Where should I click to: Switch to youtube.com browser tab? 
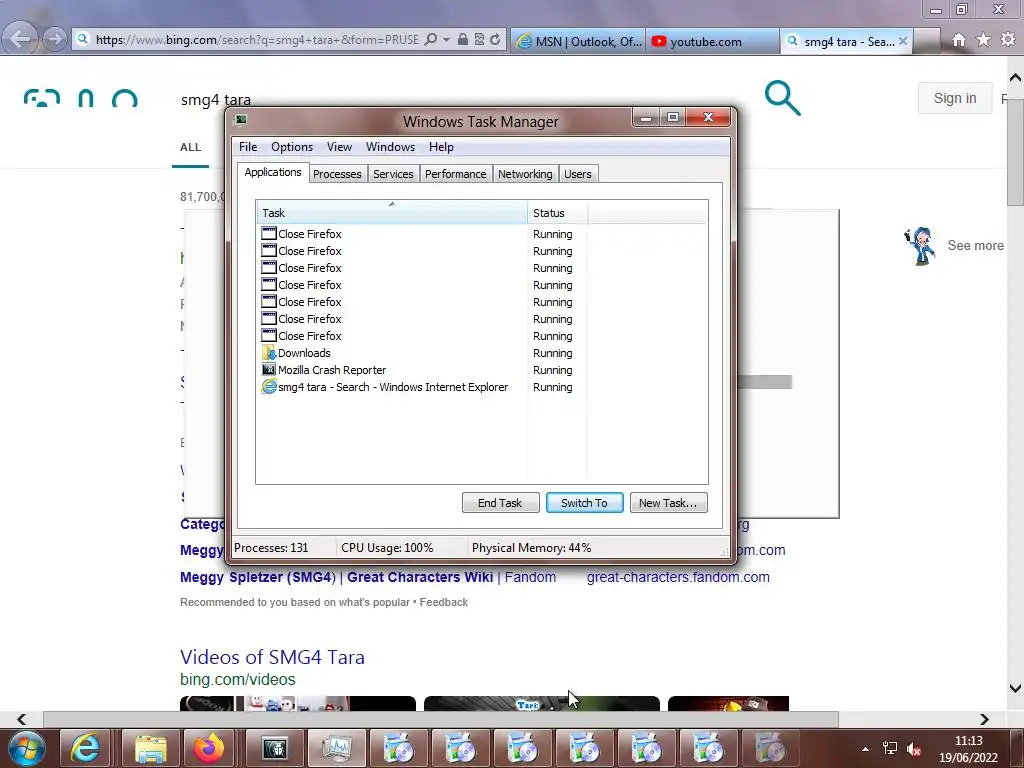click(x=713, y=41)
